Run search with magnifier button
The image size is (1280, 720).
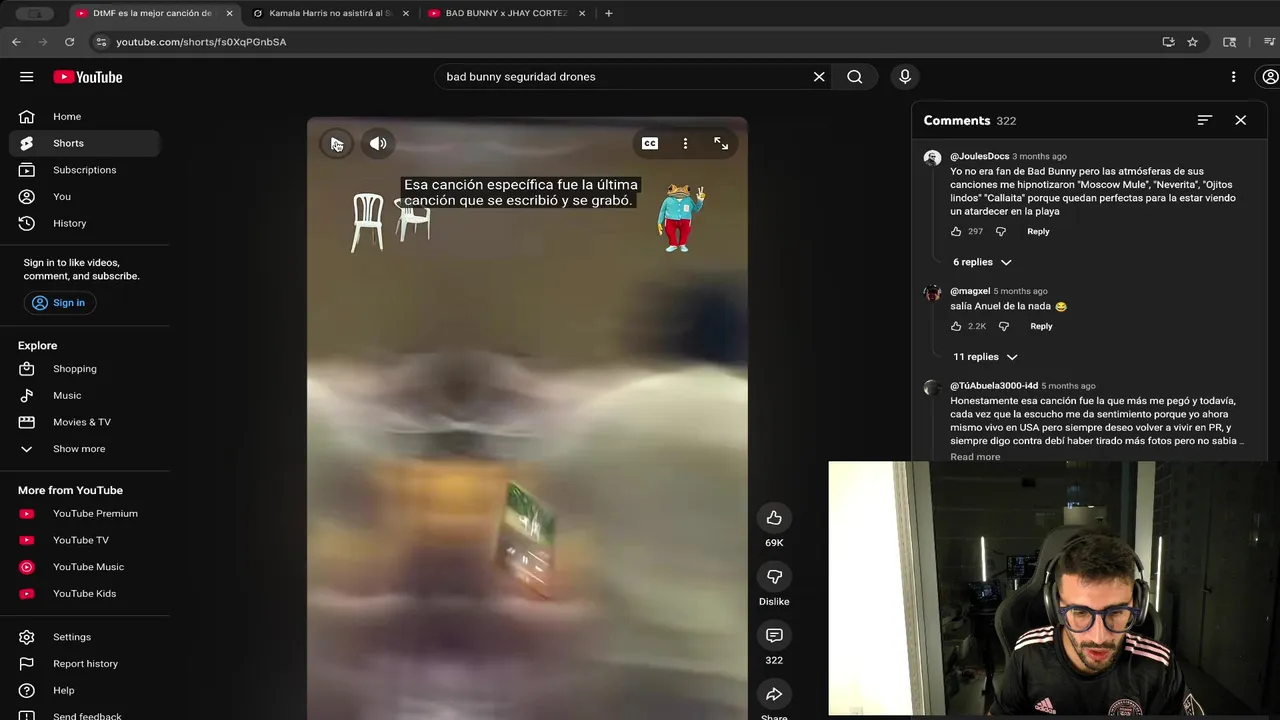tap(855, 77)
